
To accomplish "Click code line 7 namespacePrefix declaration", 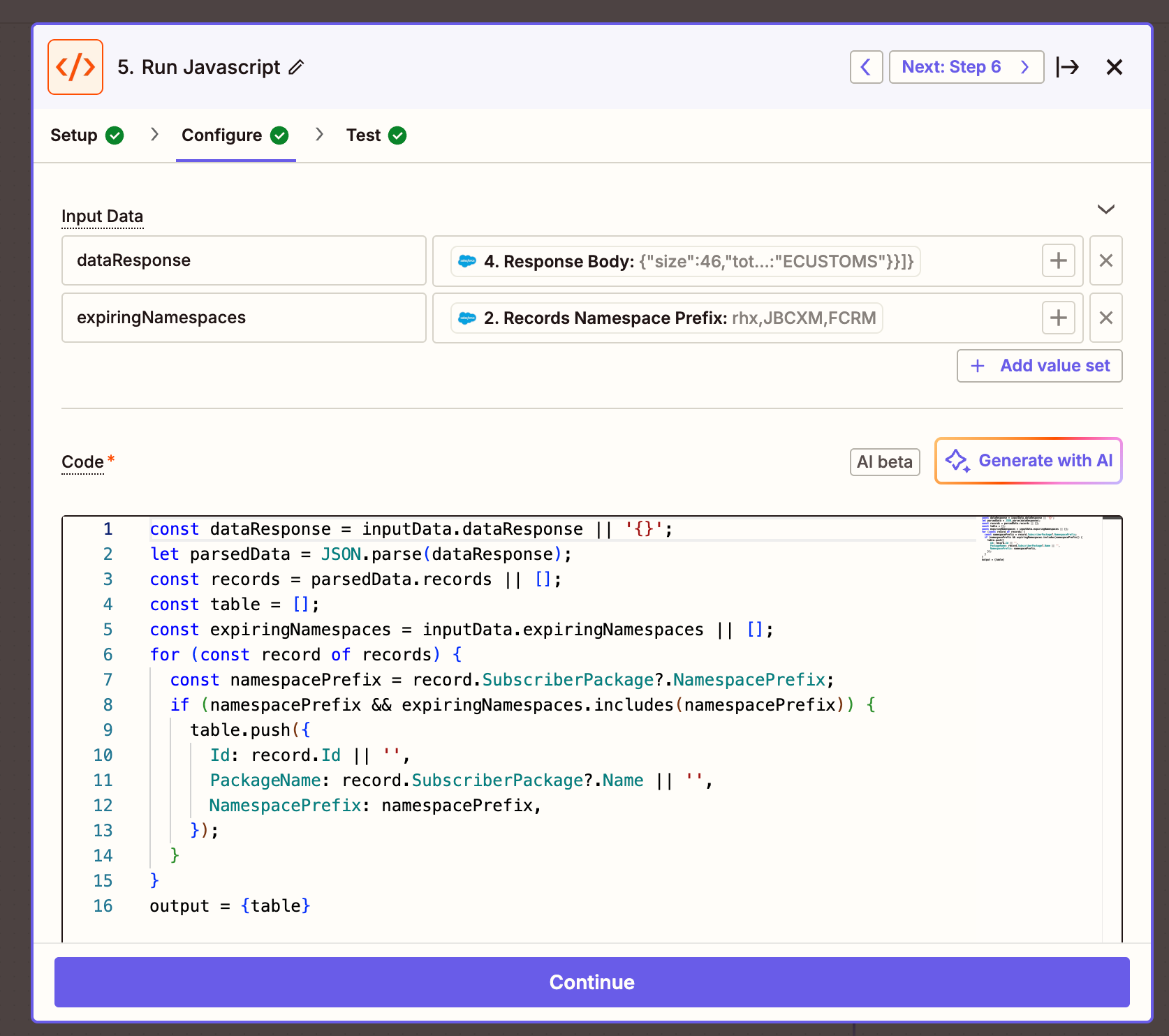I will 502,680.
